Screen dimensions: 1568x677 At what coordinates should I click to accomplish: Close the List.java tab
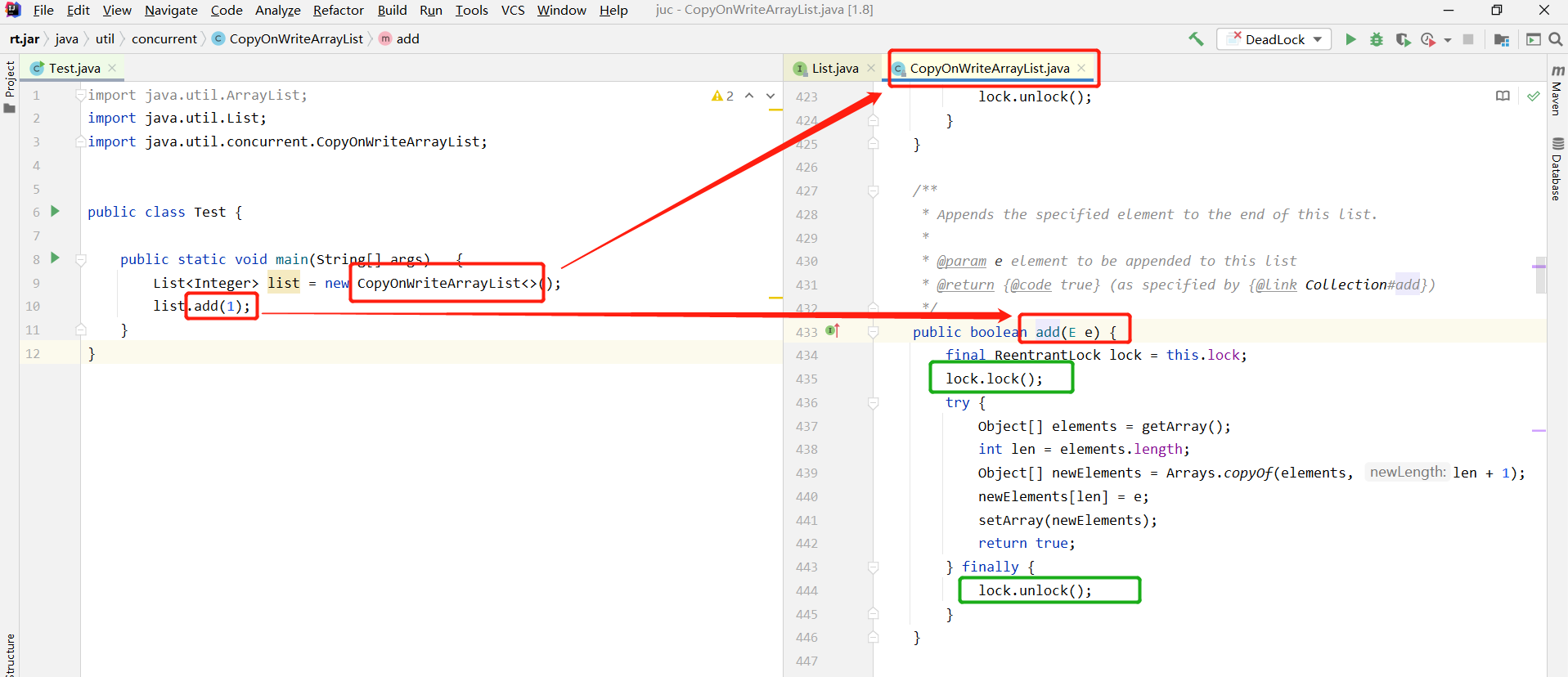point(871,68)
